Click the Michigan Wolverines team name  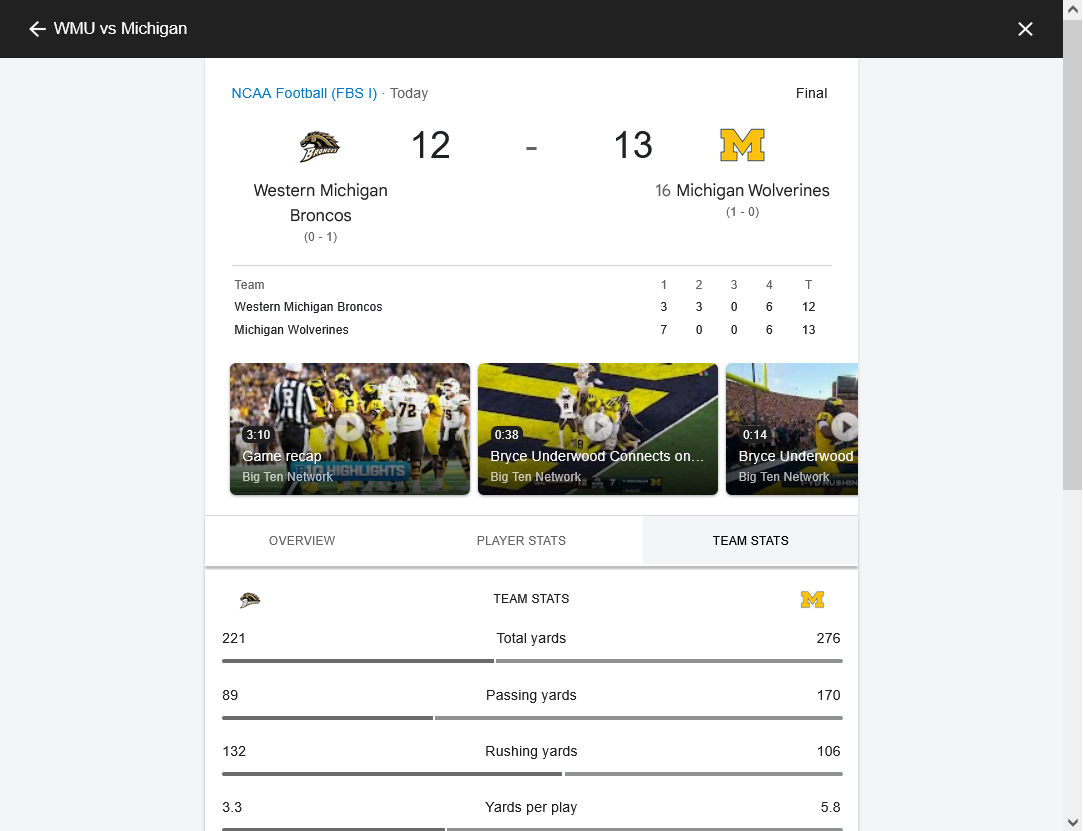[x=753, y=191]
